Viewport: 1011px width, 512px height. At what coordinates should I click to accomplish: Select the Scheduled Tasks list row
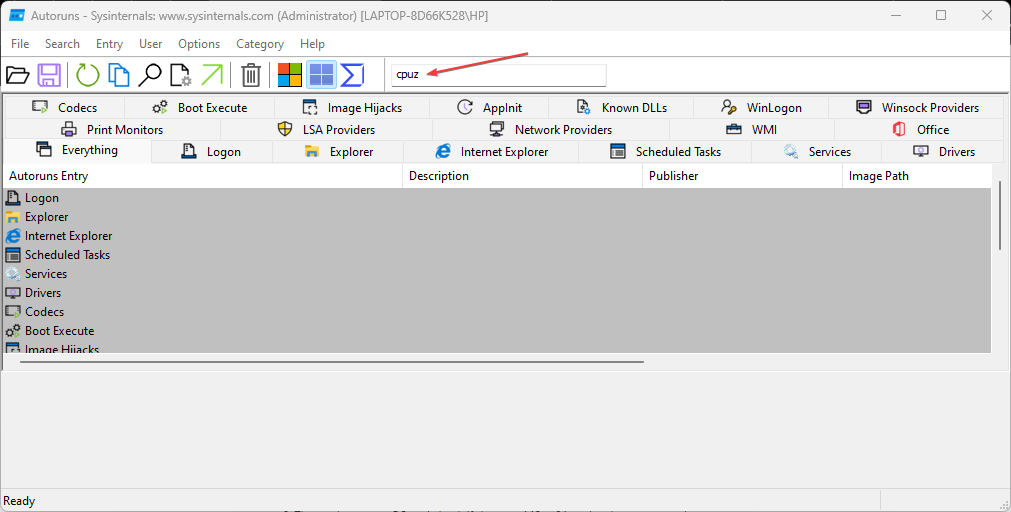tap(497, 255)
